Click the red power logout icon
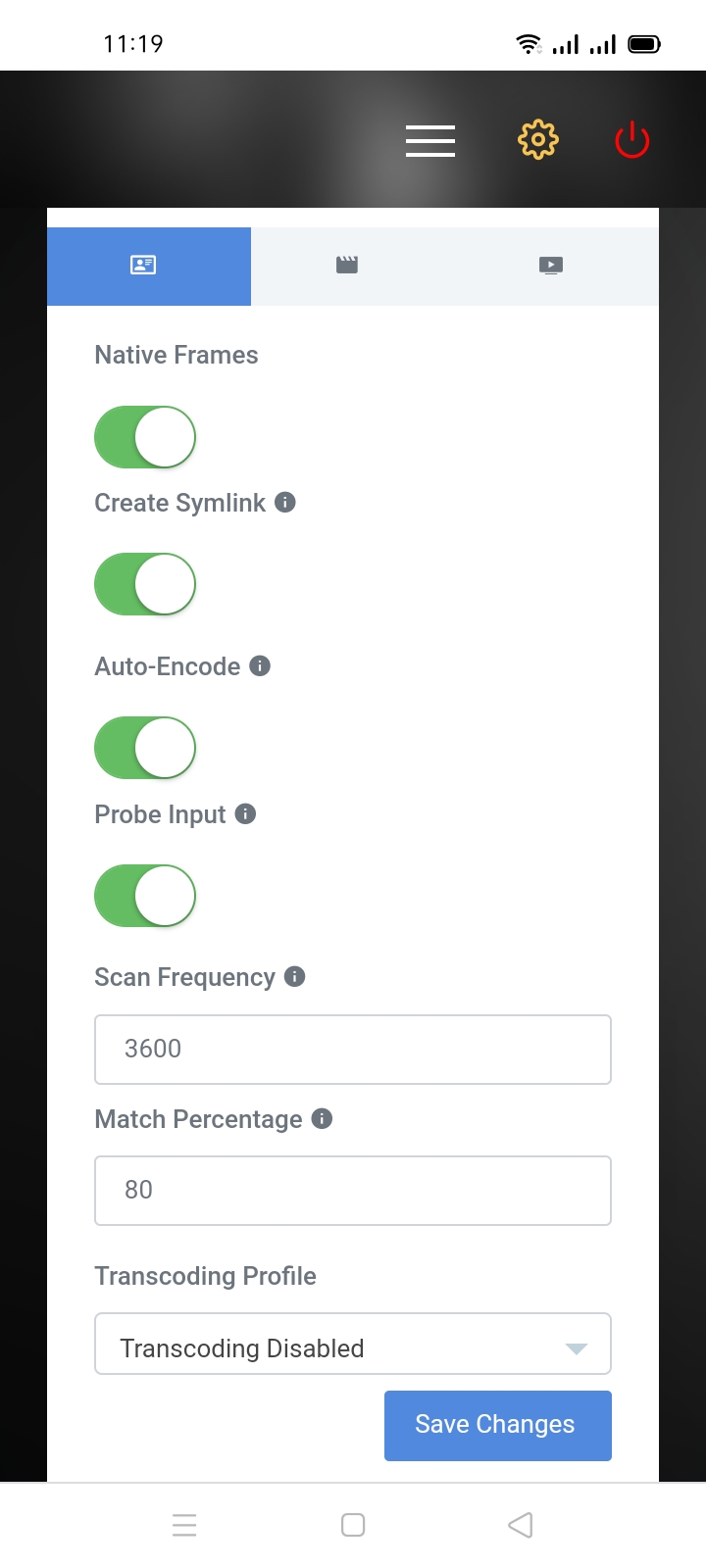Image resolution: width=706 pixels, height=1568 pixels. pos(631,140)
